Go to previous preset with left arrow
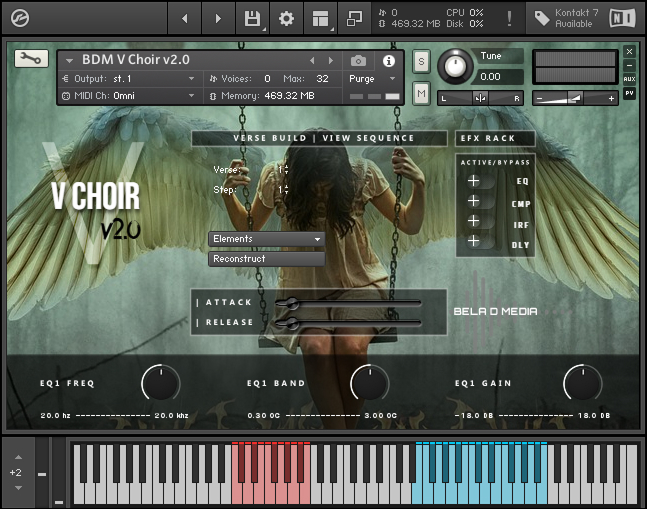 pos(184,18)
